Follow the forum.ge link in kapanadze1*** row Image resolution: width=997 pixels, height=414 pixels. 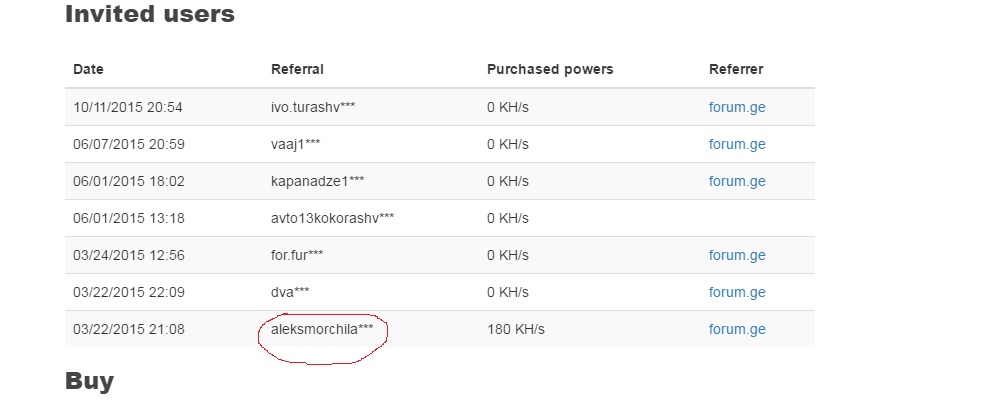point(737,181)
